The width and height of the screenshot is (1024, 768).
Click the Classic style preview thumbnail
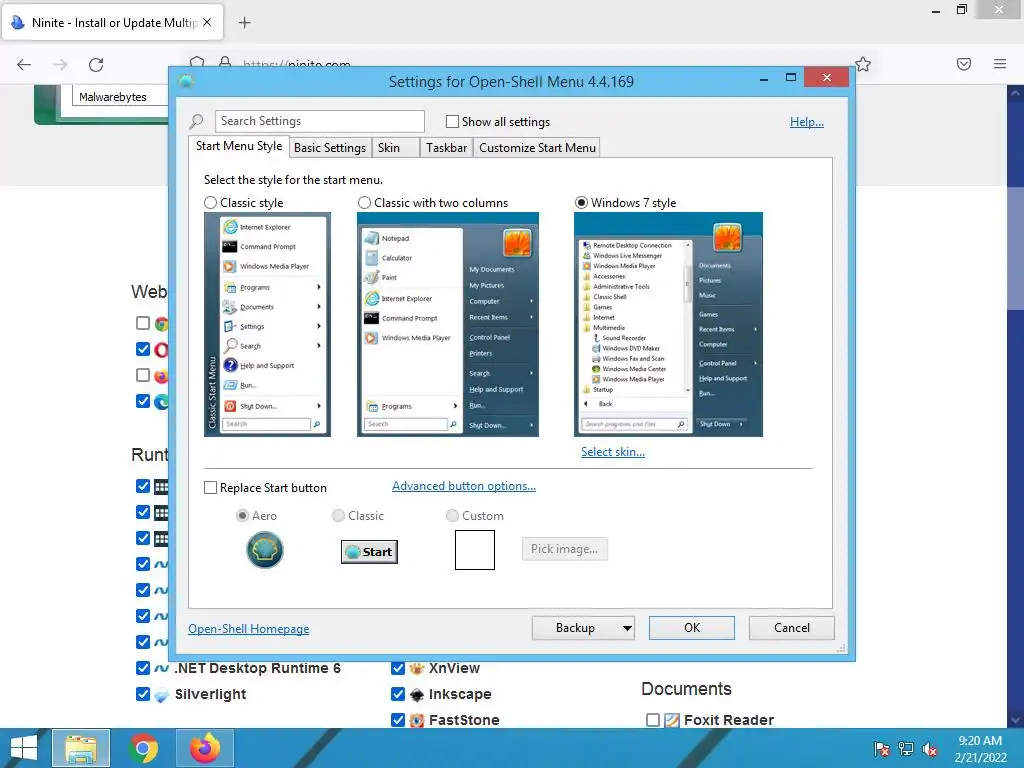(267, 325)
